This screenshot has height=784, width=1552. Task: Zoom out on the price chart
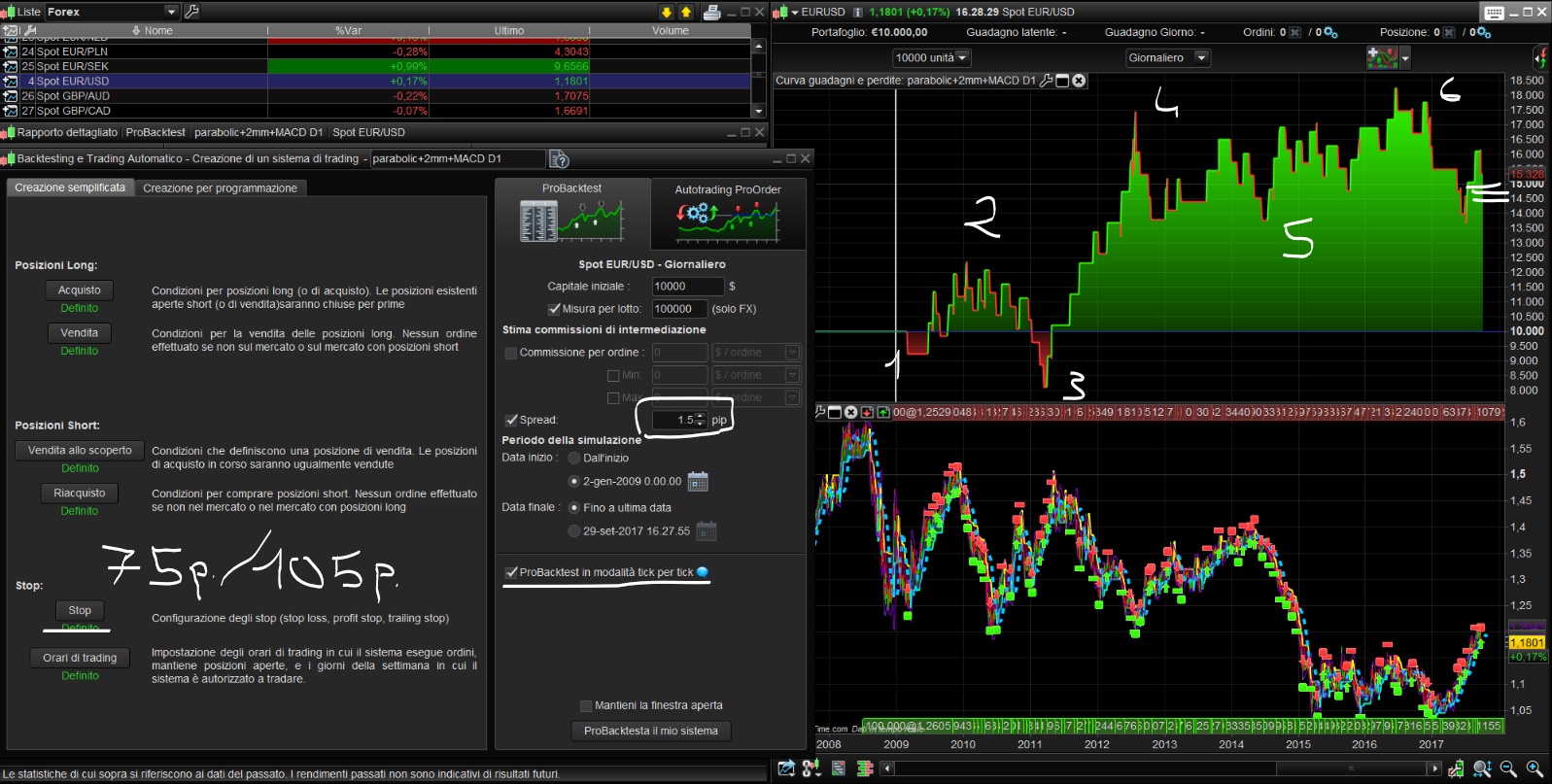pyautogui.click(x=1508, y=768)
